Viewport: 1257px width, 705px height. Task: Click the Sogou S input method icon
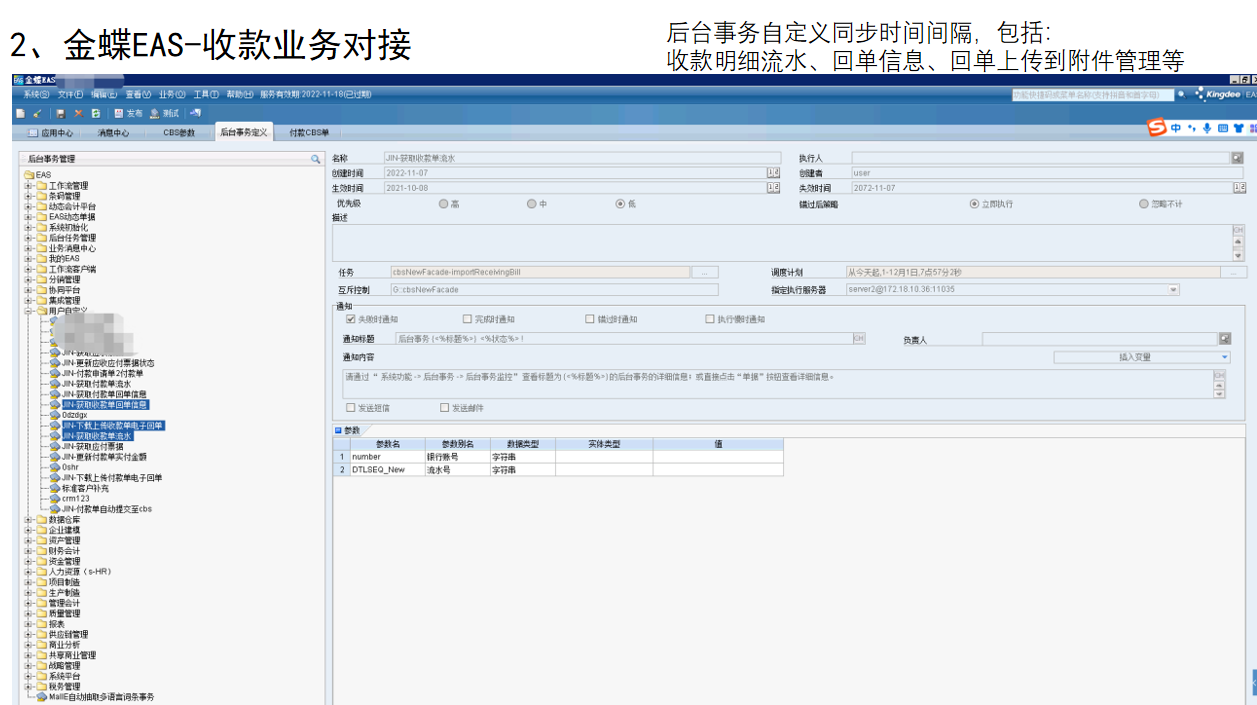pos(1156,128)
